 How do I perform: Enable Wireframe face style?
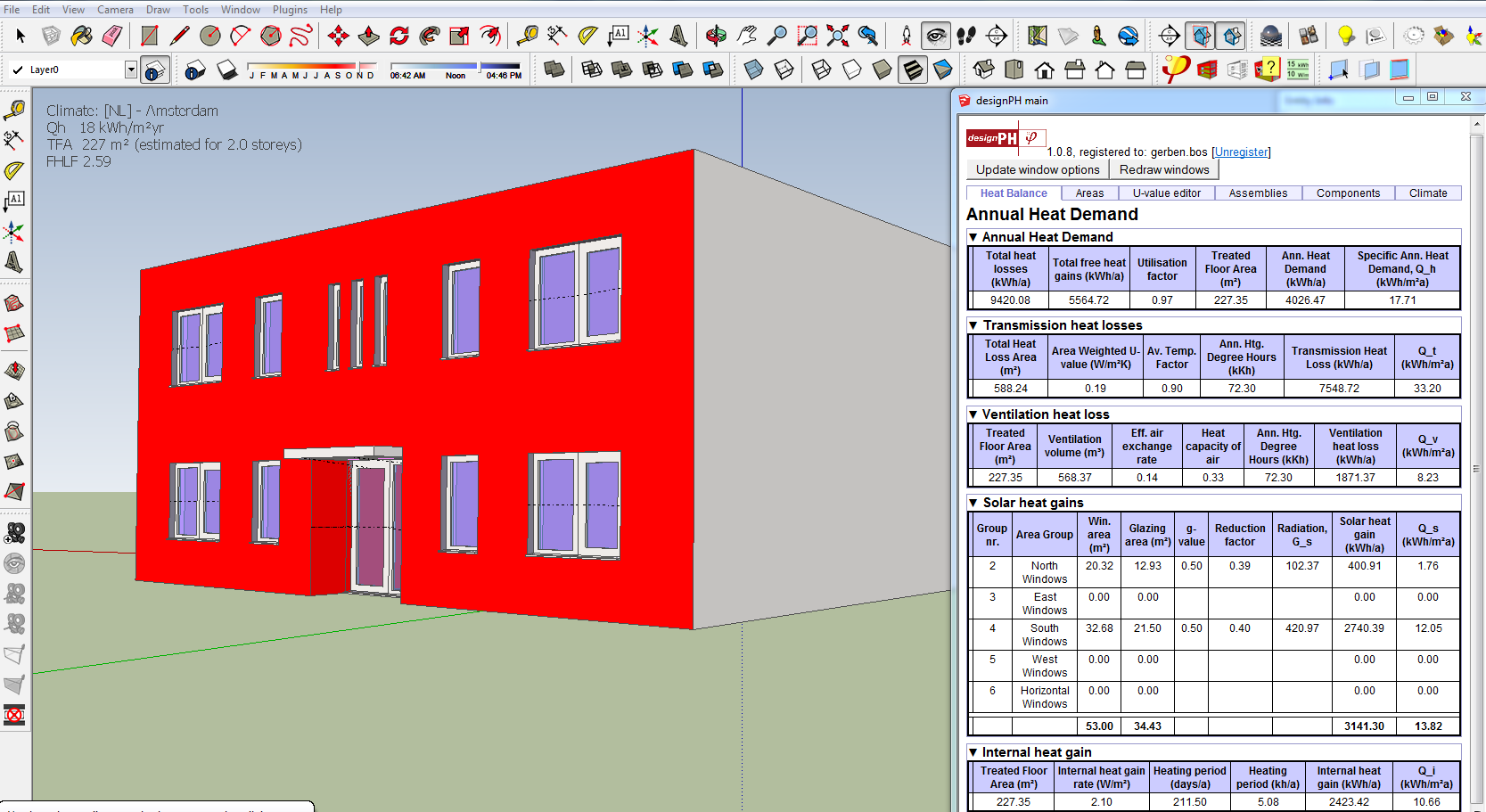(821, 70)
